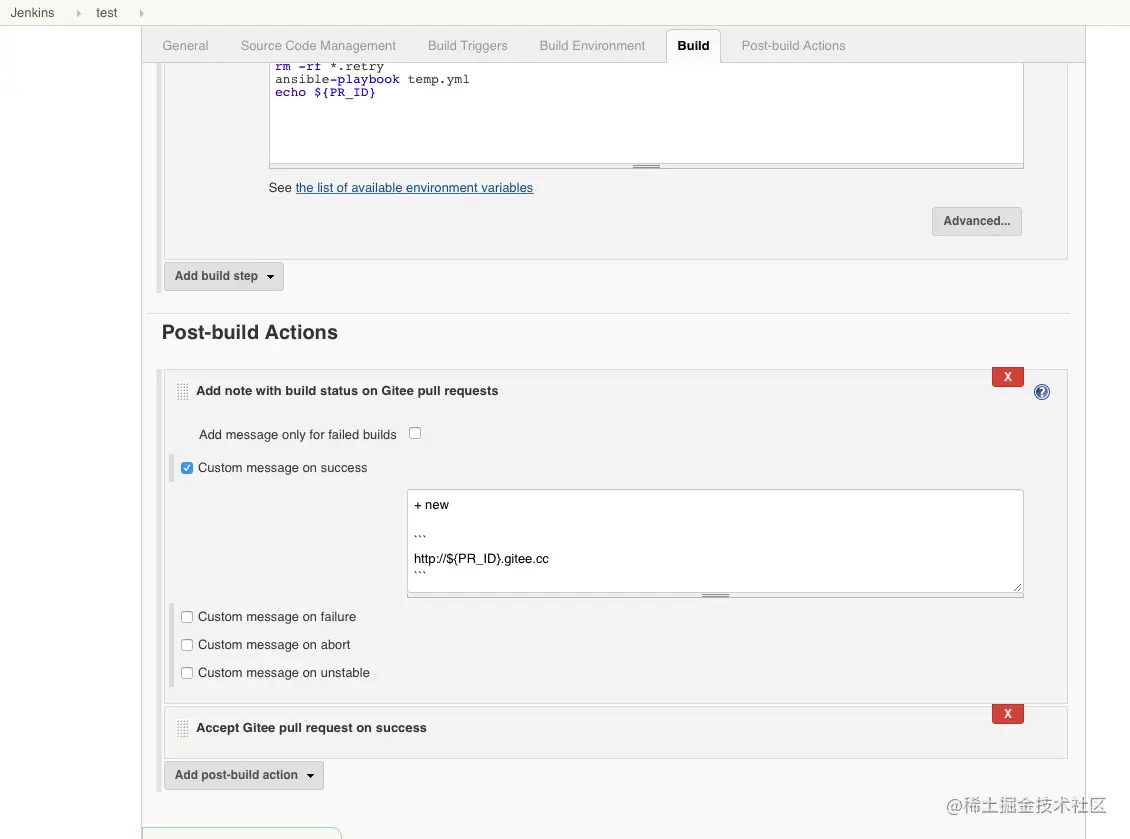Remove the Accept Gitee pull request action
Viewport: 1130px width, 839px height.
click(x=1007, y=714)
